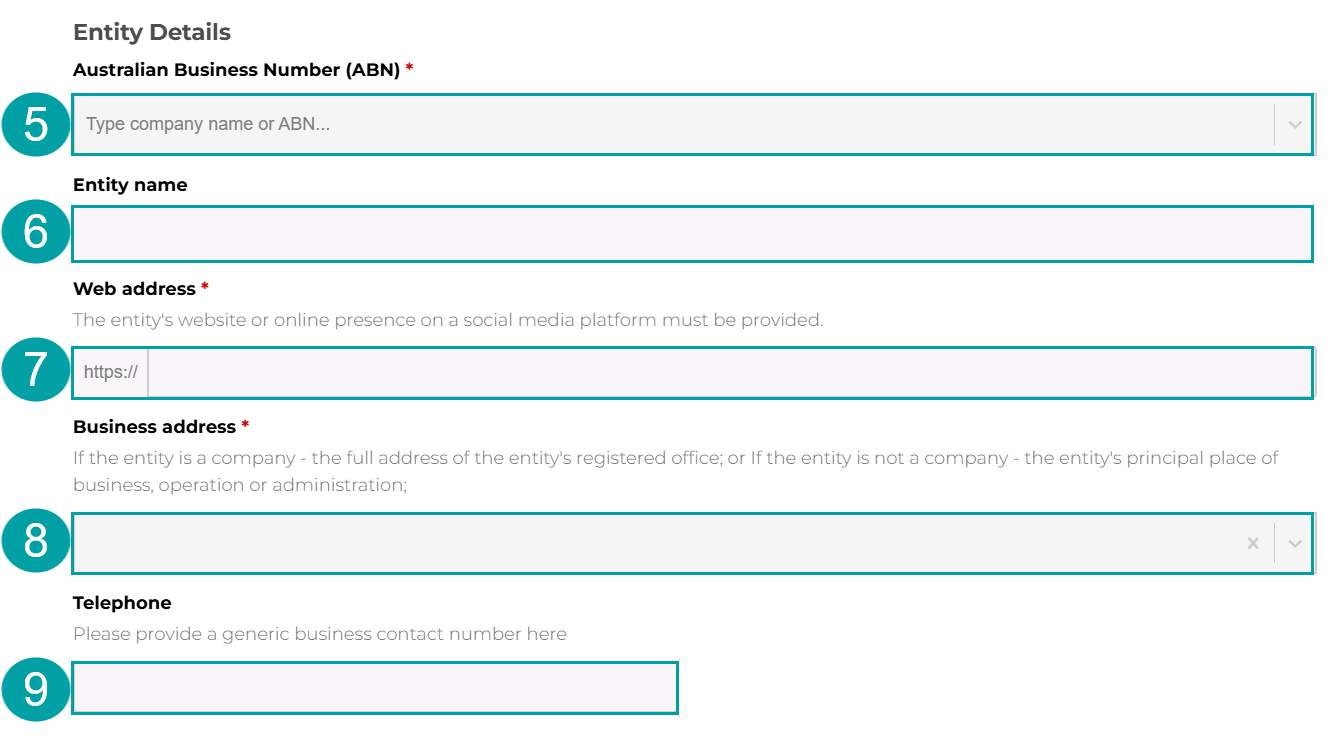Click the clear (×) icon in Business address
The height and width of the screenshot is (737, 1335).
[1253, 543]
